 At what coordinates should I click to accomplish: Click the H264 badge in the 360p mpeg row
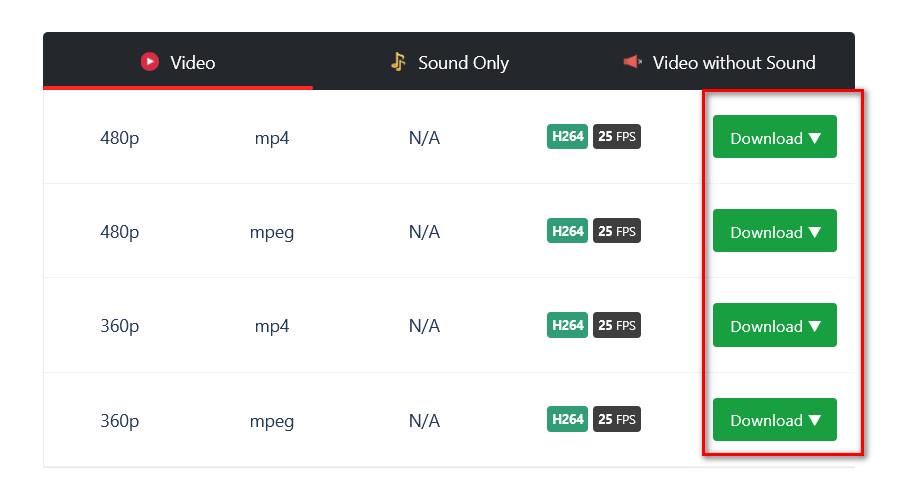point(567,419)
